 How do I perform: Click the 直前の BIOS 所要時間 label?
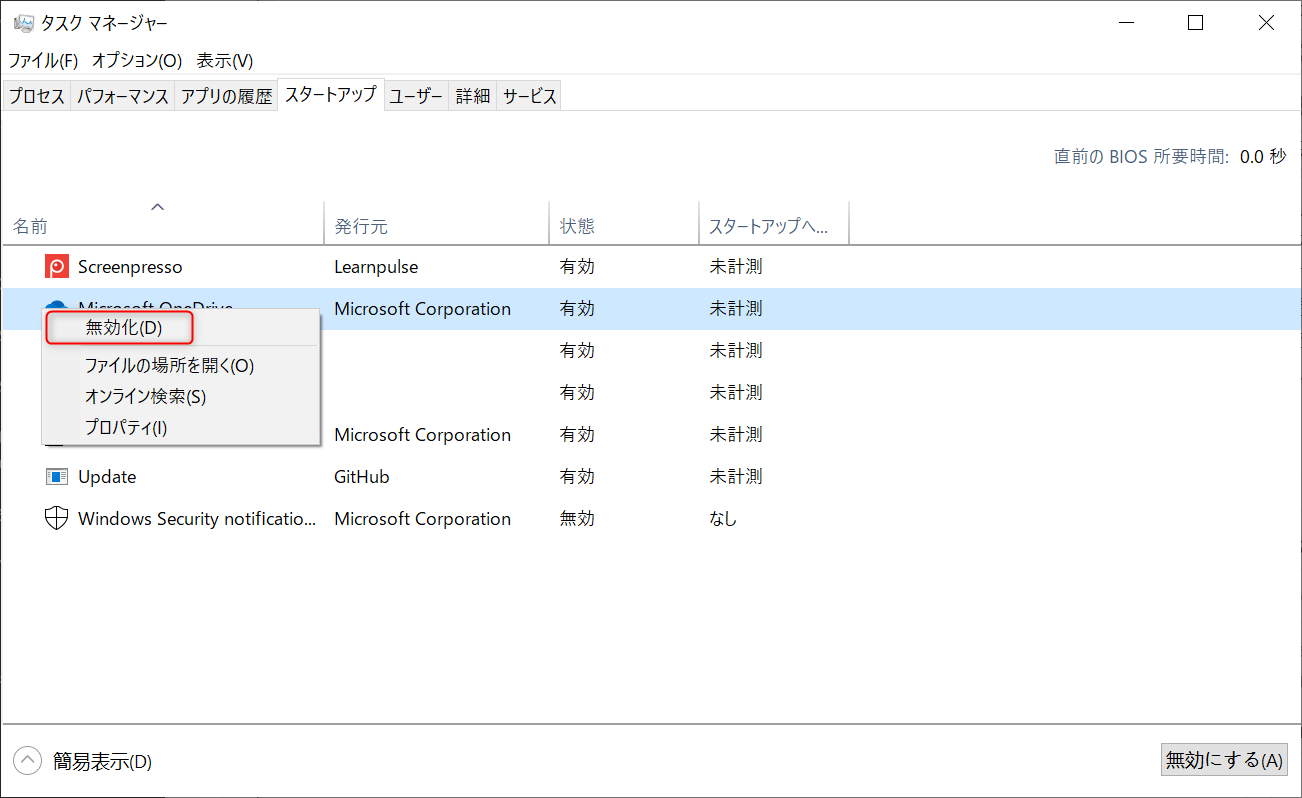click(1141, 157)
